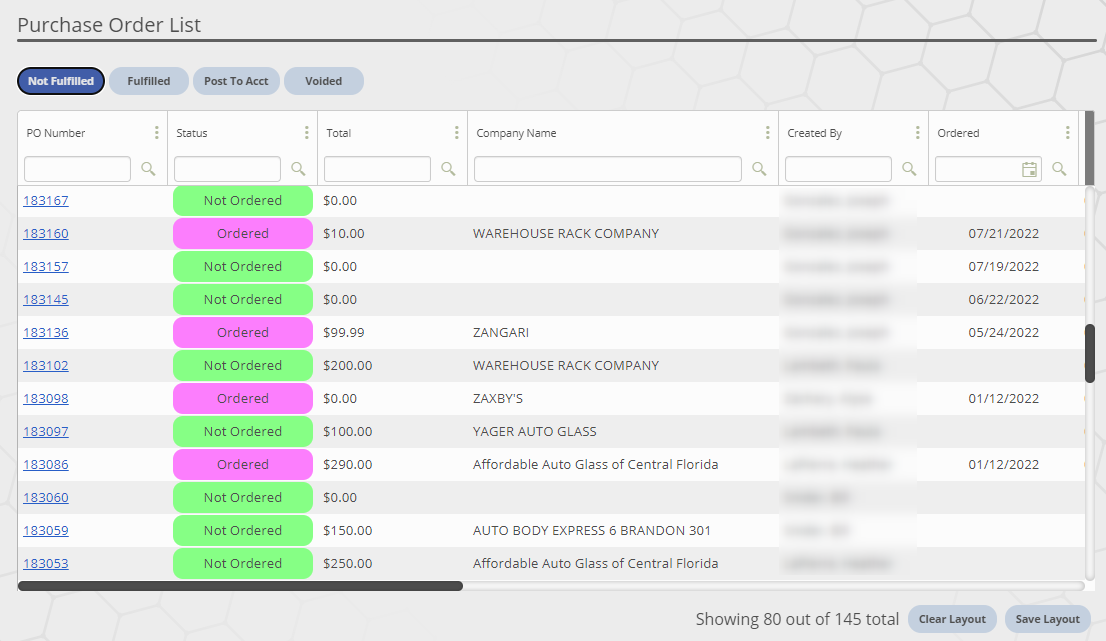Open purchase order 183102
Image resolution: width=1106 pixels, height=641 pixels.
46,365
